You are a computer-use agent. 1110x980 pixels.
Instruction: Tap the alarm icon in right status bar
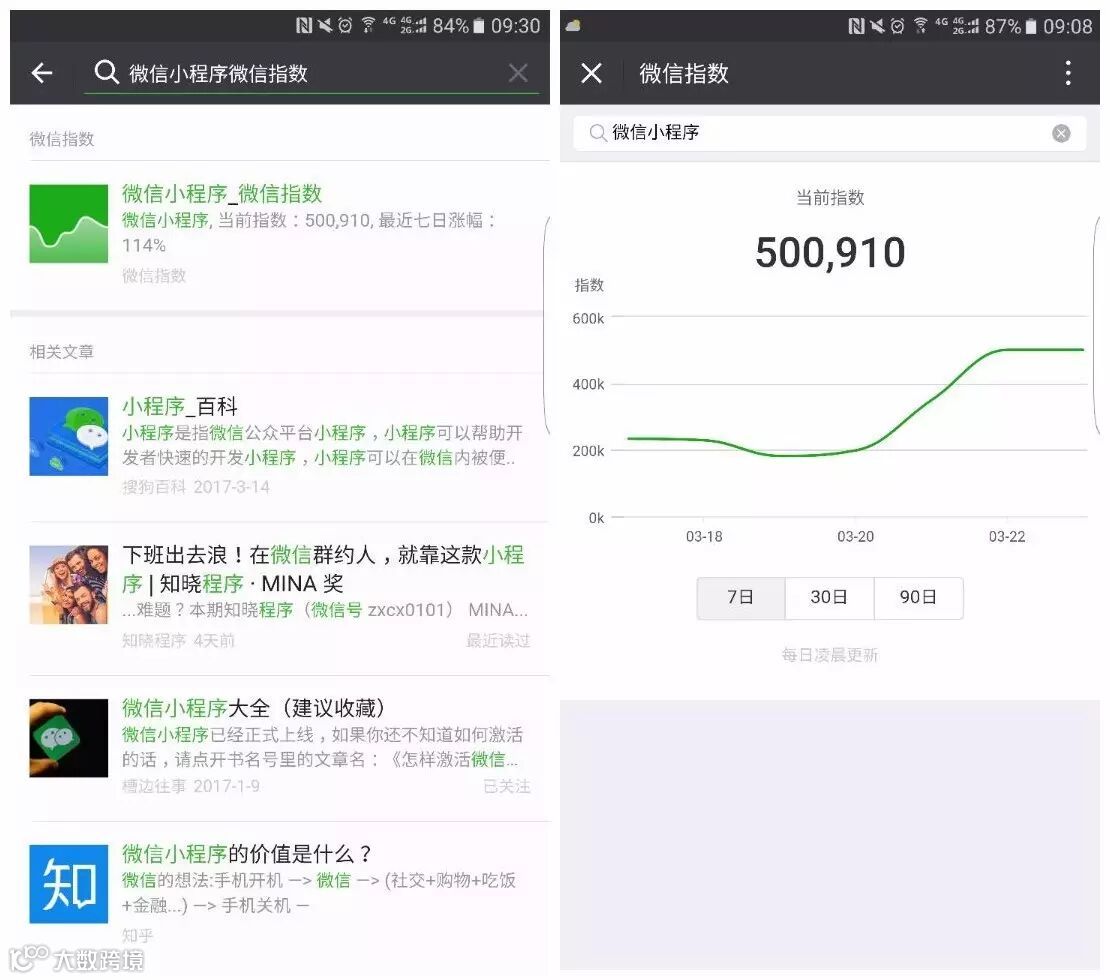[897, 26]
